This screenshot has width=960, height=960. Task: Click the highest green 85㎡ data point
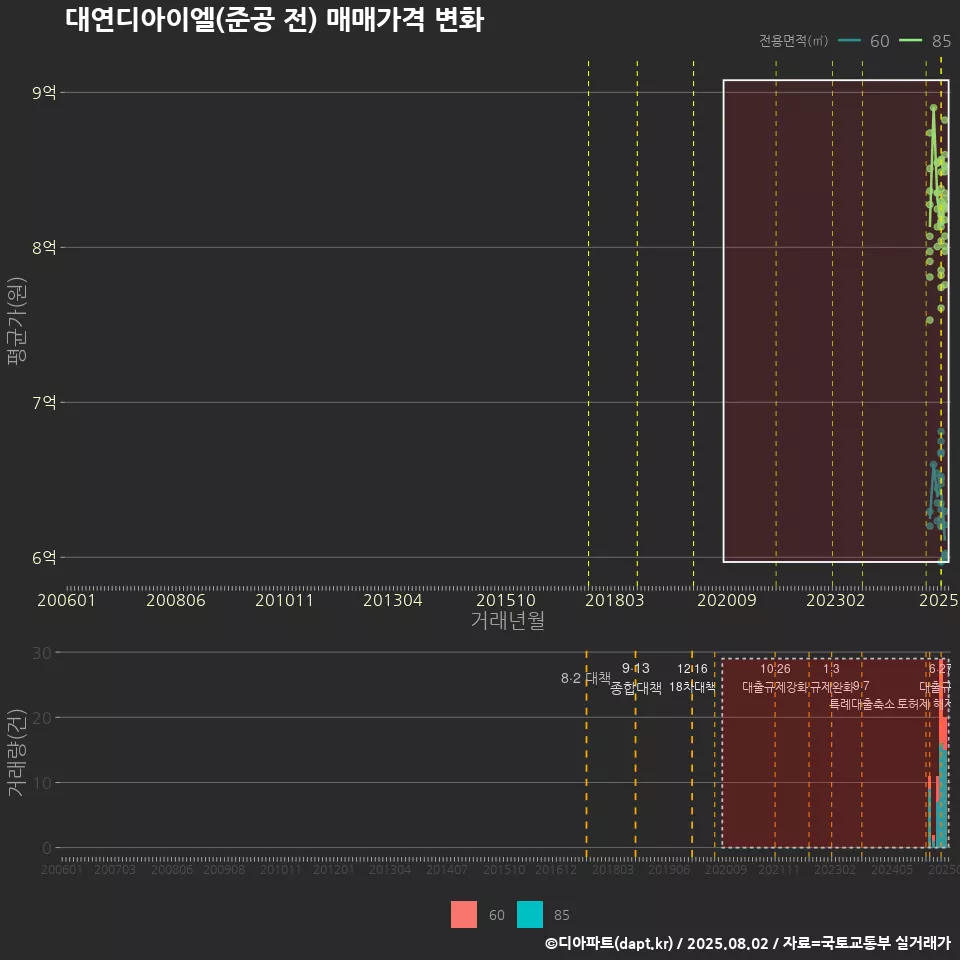point(934,108)
